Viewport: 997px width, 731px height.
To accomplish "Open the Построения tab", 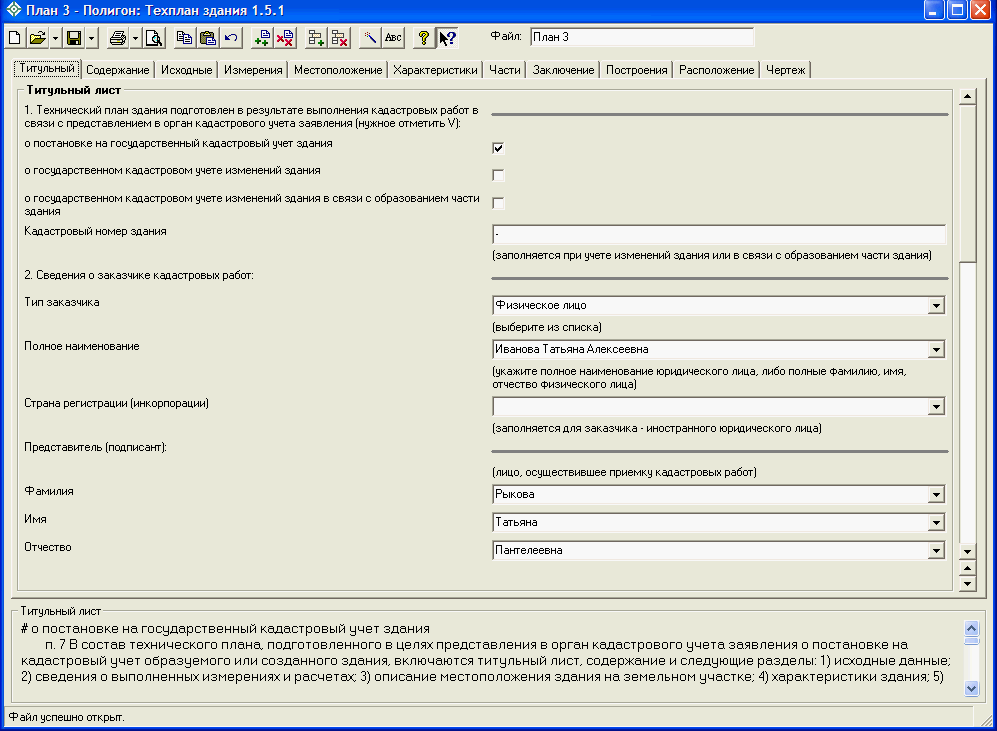I will click(636, 70).
